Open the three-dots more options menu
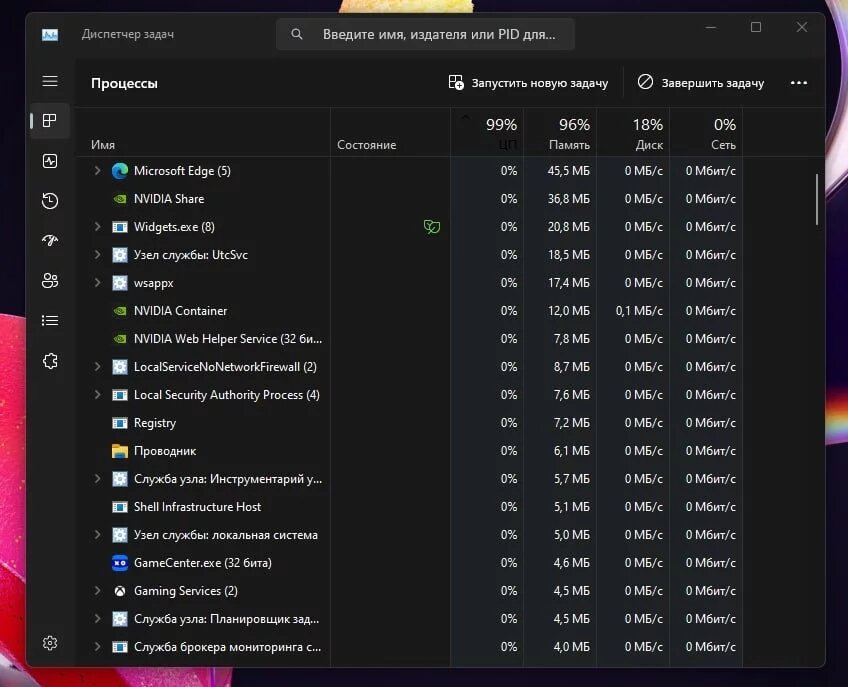Viewport: 848px width, 687px height. pyautogui.click(x=799, y=83)
